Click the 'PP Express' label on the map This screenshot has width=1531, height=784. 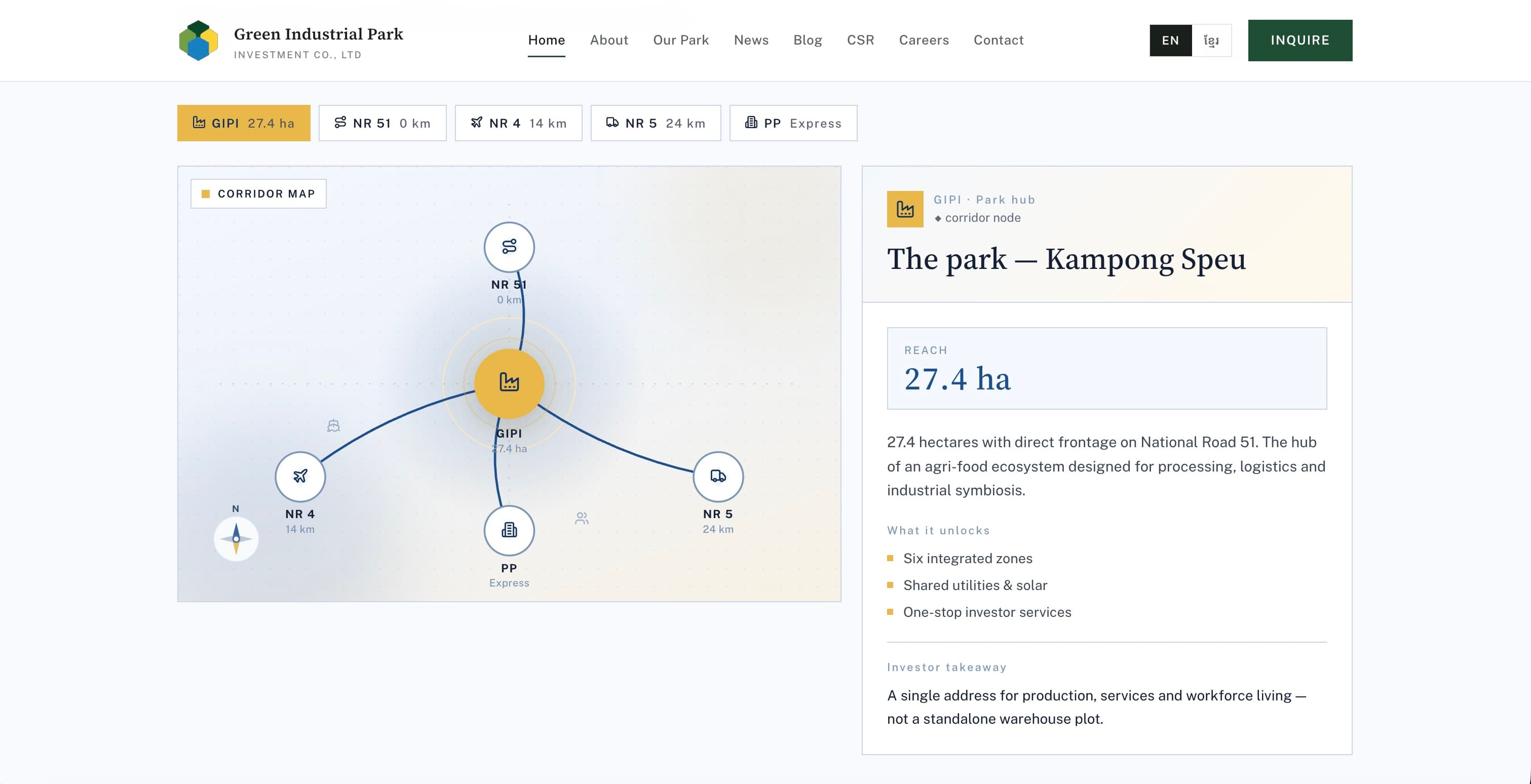[509, 575]
